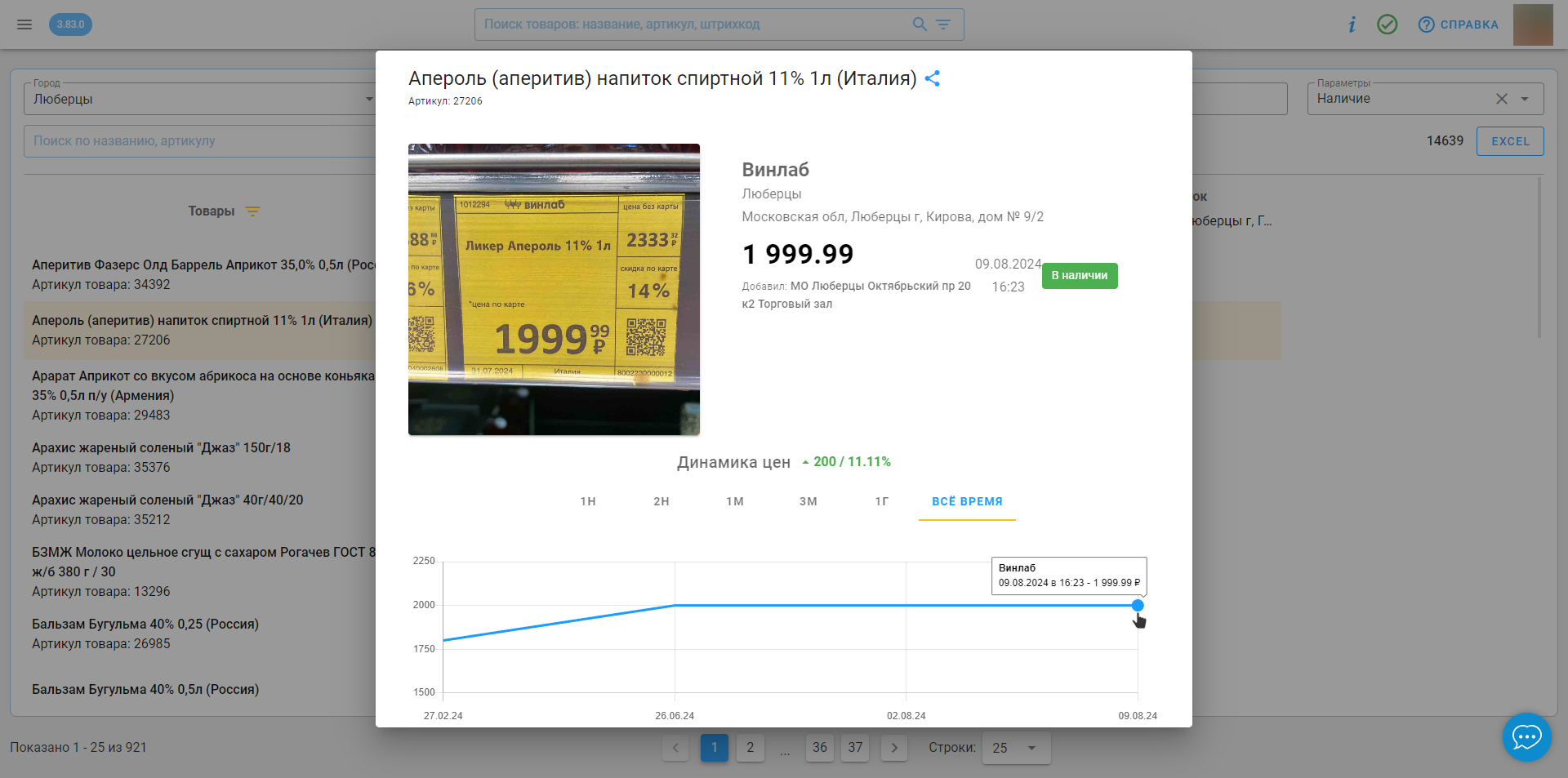Click the search by name or article field
The height and width of the screenshot is (778, 1568).
200,141
